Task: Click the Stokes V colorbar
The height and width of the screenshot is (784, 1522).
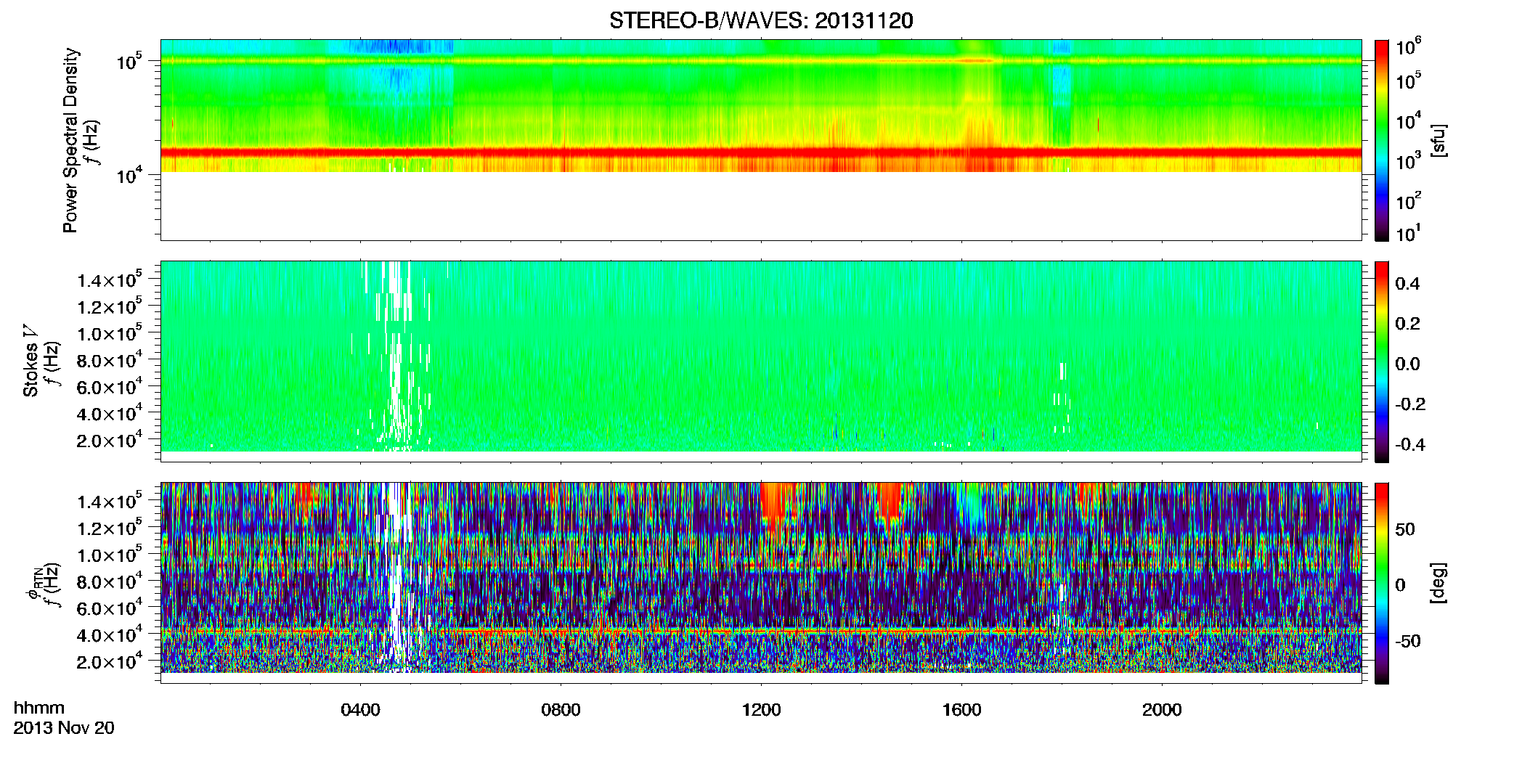Action: click(1382, 362)
